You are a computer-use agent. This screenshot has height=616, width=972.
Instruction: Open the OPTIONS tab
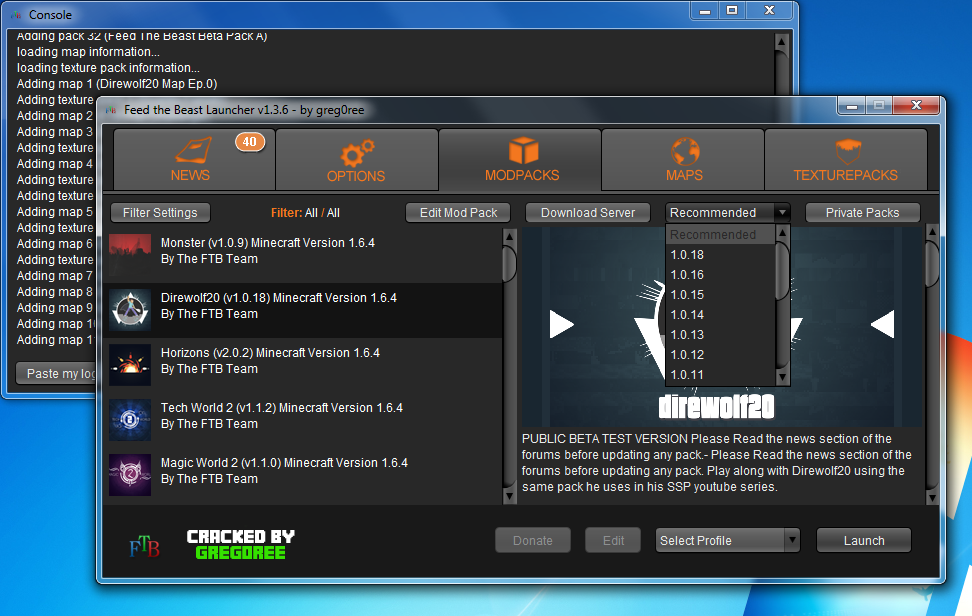(x=356, y=159)
